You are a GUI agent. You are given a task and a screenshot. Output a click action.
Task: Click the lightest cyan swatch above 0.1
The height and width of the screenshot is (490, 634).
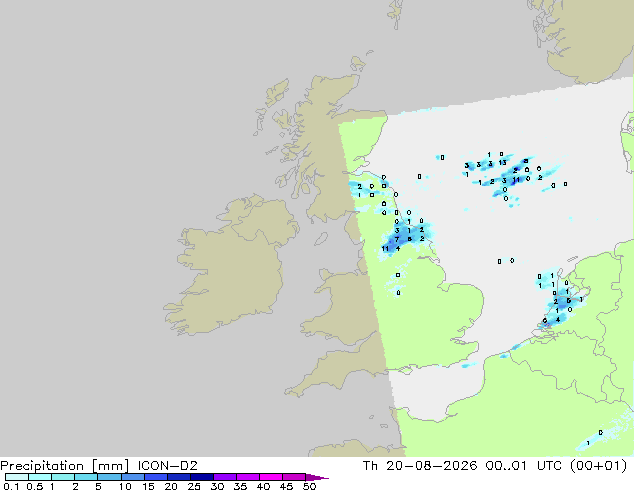(x=17, y=477)
